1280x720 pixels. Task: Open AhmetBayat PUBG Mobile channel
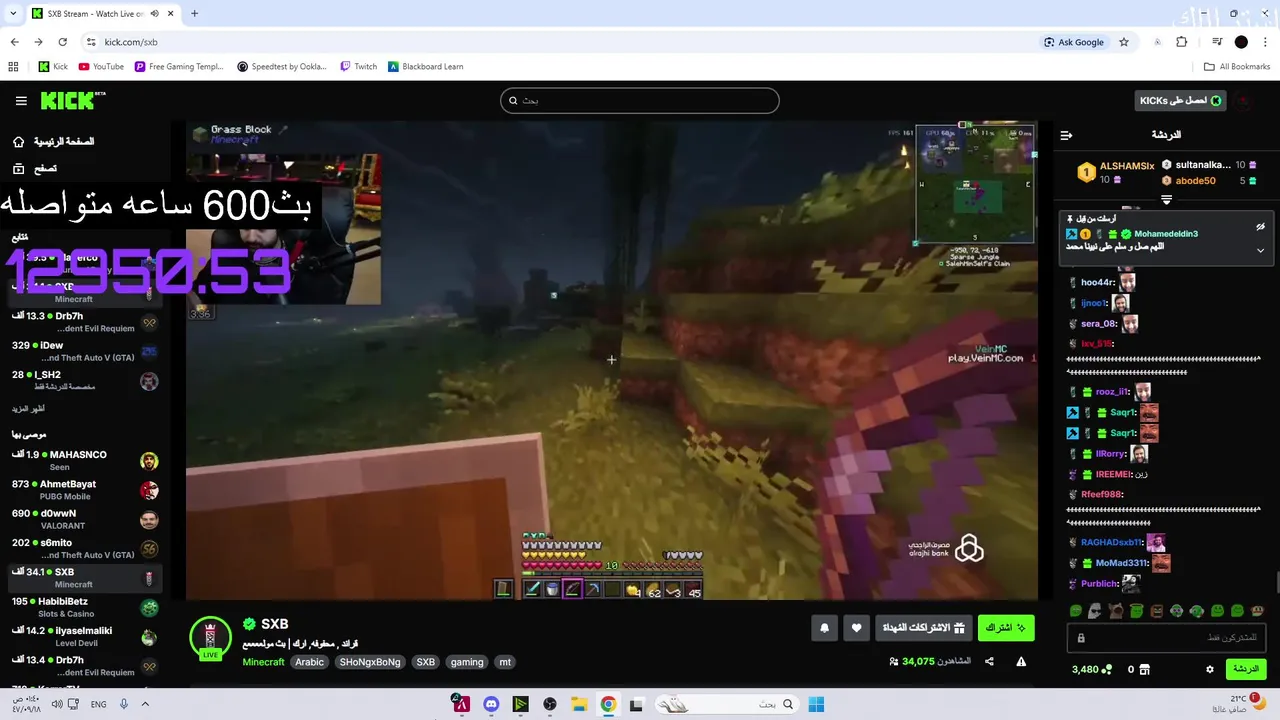click(x=85, y=490)
